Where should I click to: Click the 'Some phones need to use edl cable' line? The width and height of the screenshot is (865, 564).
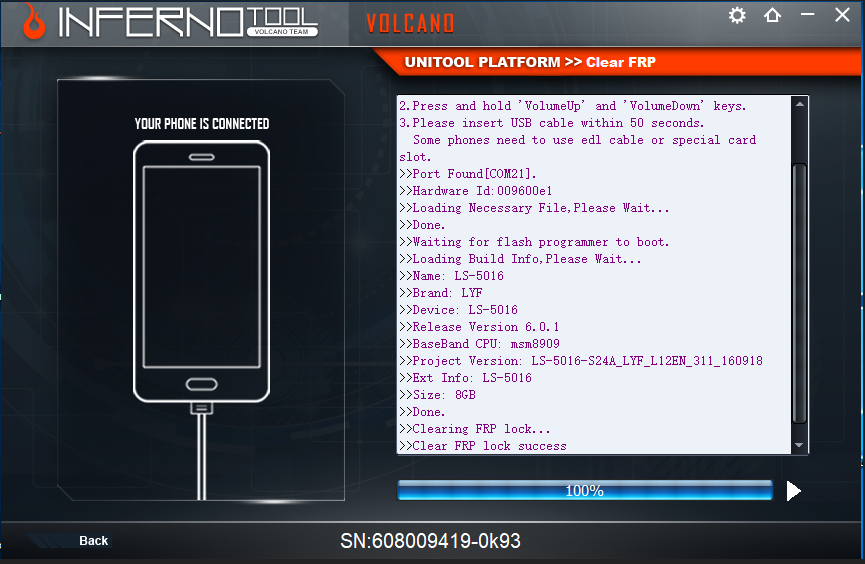click(578, 148)
